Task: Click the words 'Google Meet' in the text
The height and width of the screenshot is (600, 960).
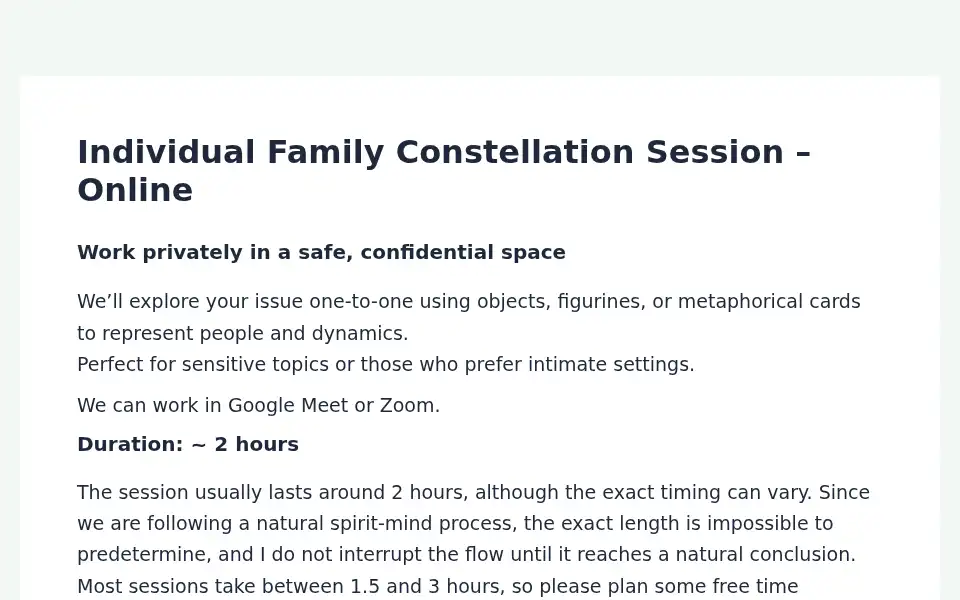Action: 288,406
